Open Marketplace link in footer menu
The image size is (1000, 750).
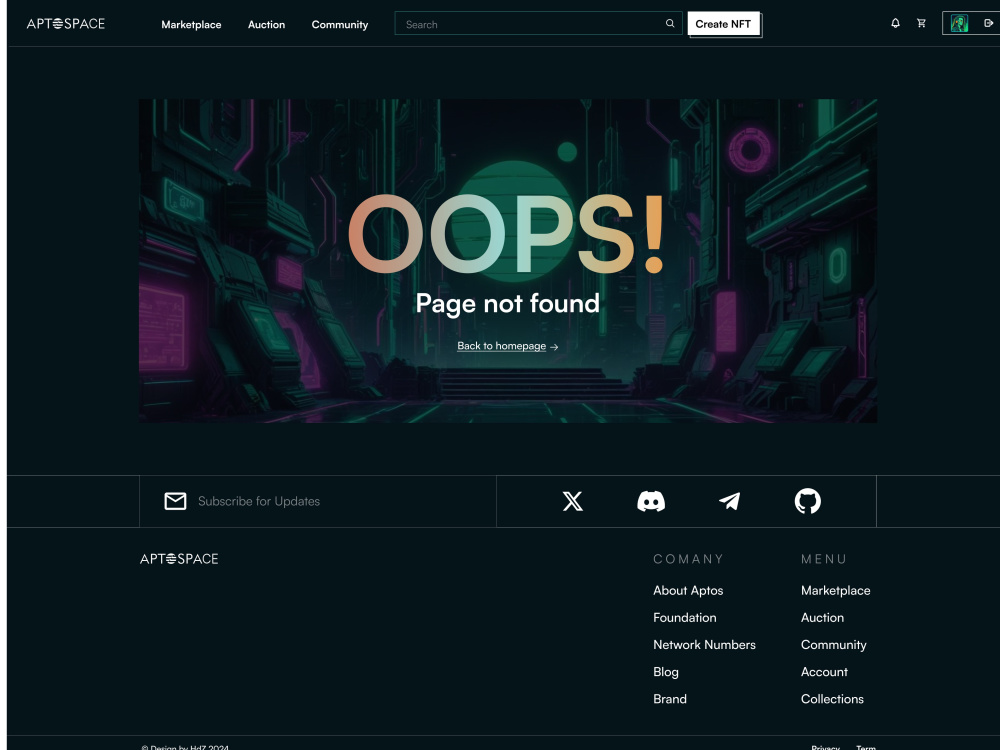click(835, 591)
